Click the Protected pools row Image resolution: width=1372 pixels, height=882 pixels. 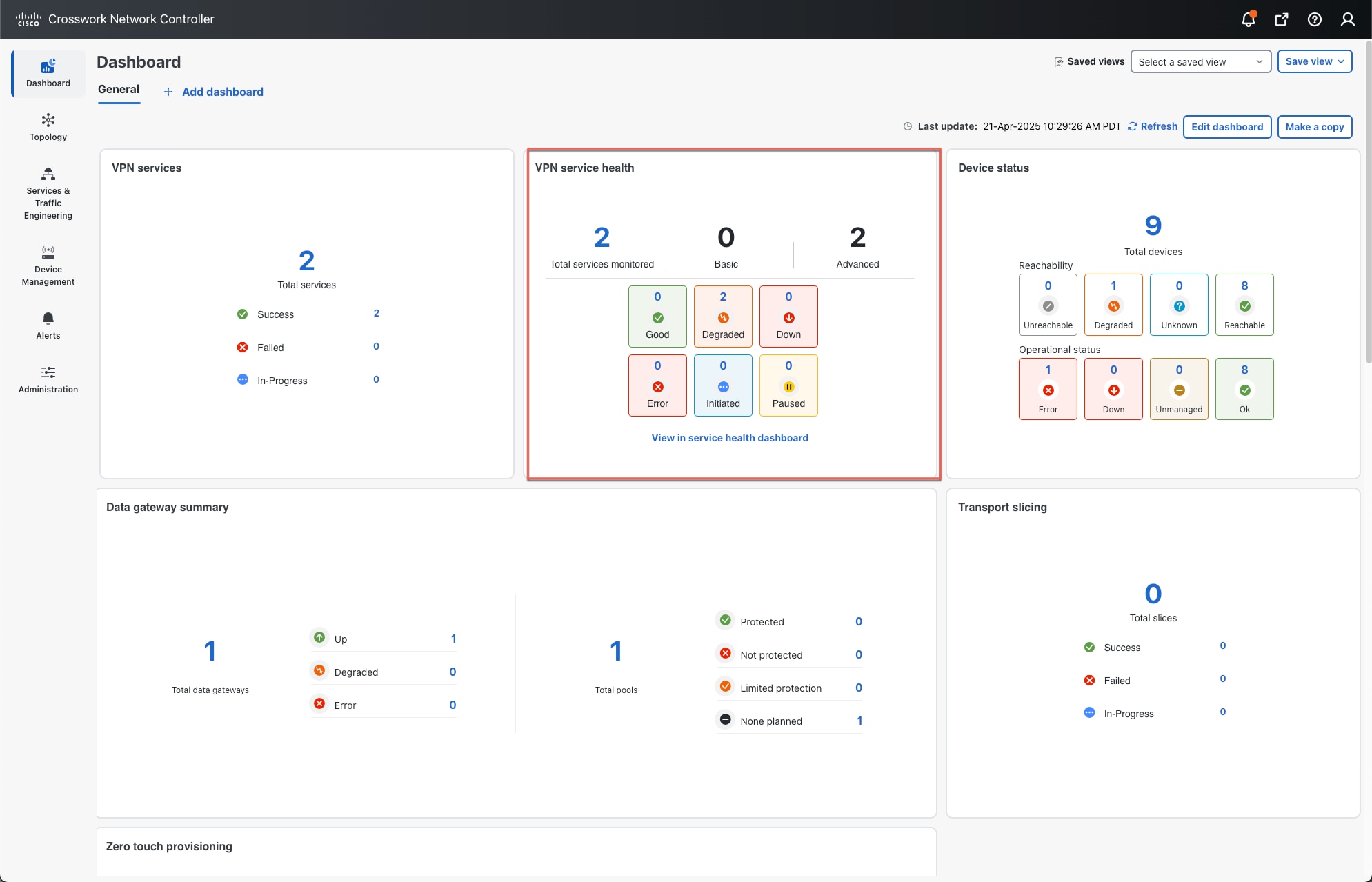pyautogui.click(x=789, y=621)
